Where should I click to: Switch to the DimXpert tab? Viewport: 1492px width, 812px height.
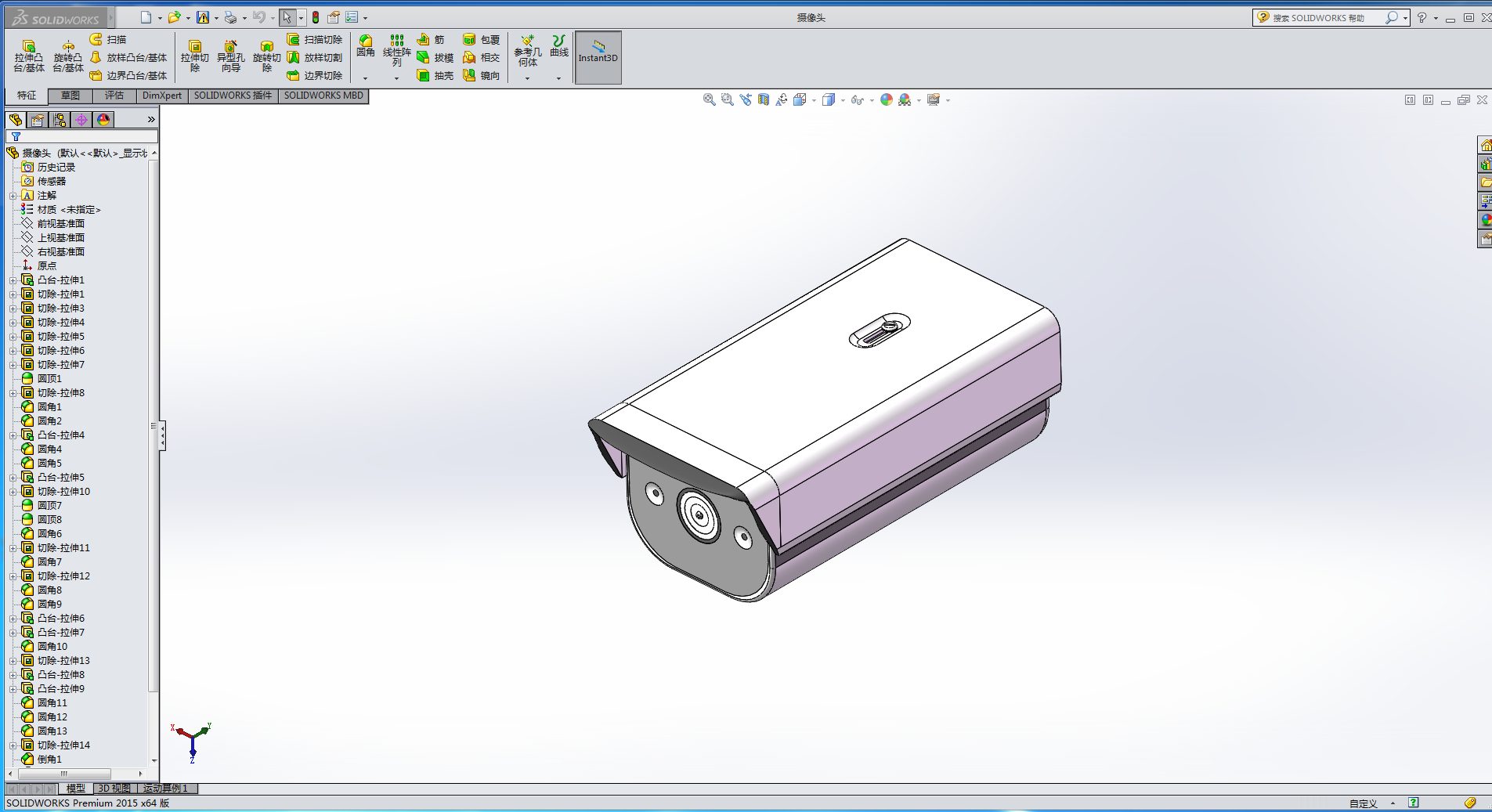[x=162, y=96]
